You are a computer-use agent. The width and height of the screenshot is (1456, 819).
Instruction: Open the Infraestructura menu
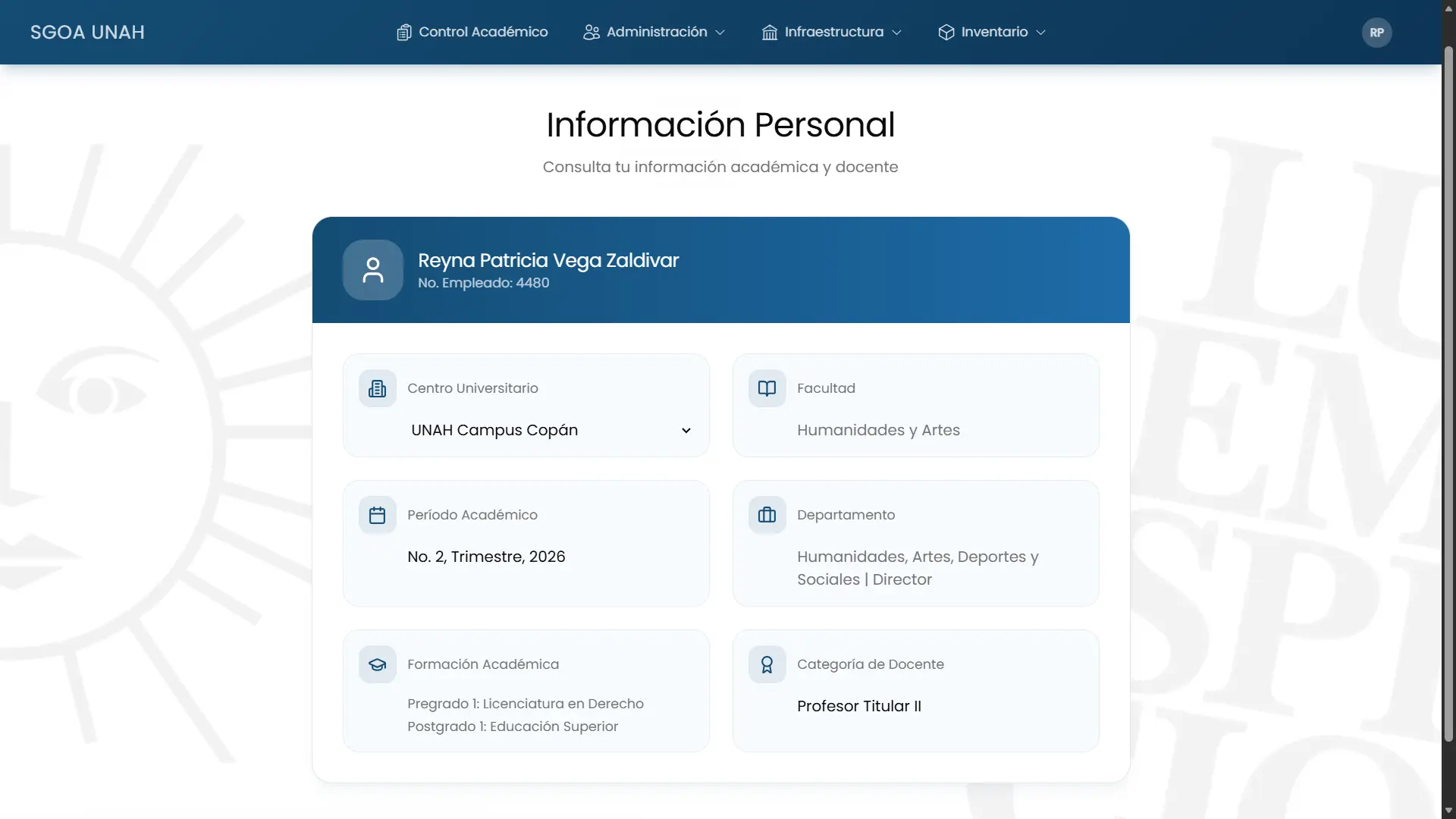832,33
